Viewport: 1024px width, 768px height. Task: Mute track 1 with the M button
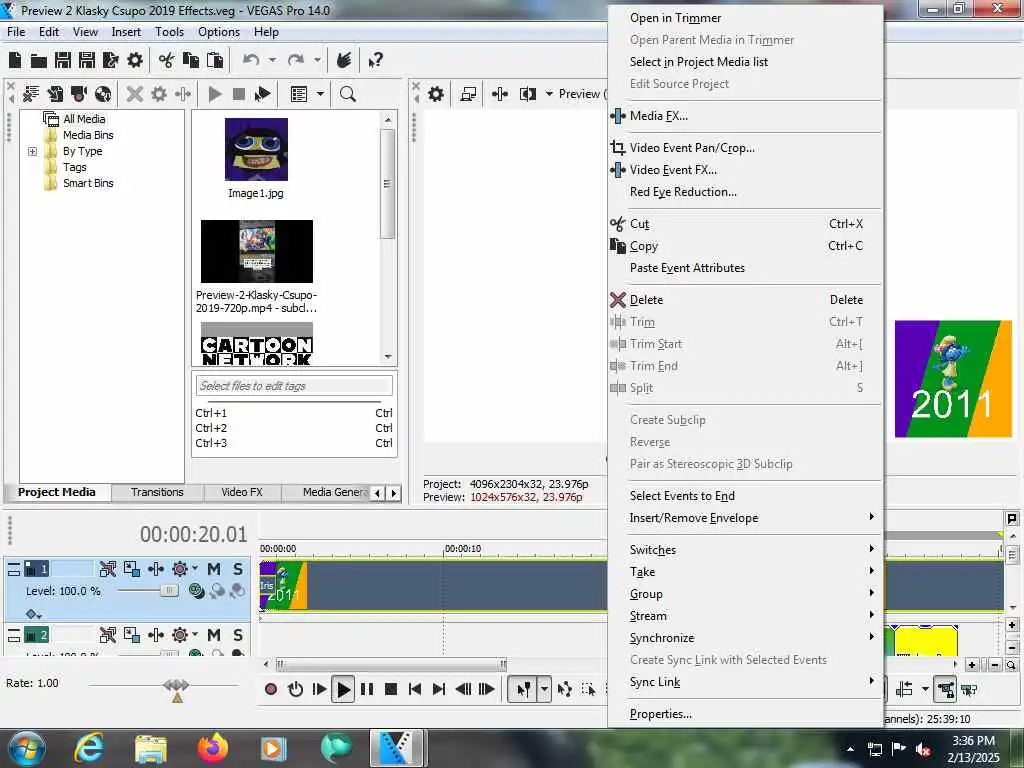click(x=214, y=569)
